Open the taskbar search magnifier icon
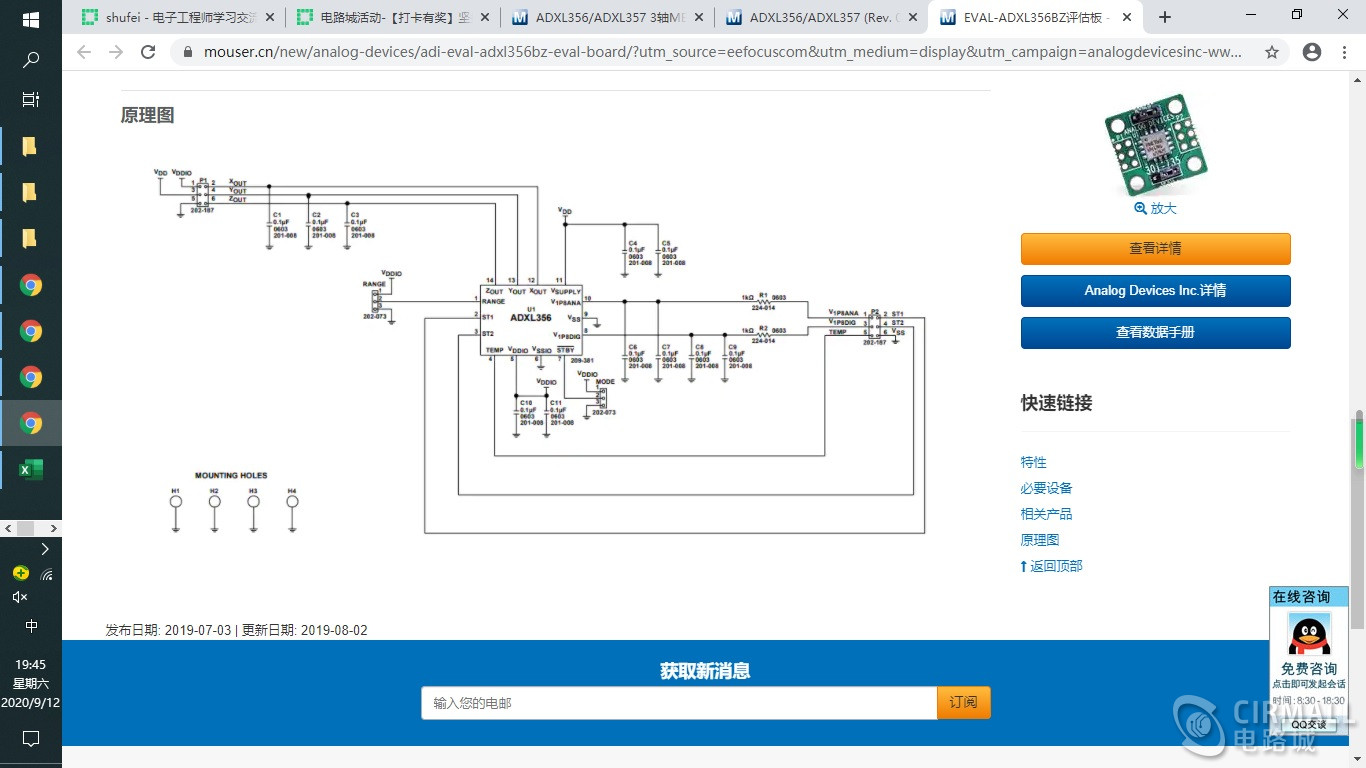Screen dimensions: 1366x768 click(30, 60)
